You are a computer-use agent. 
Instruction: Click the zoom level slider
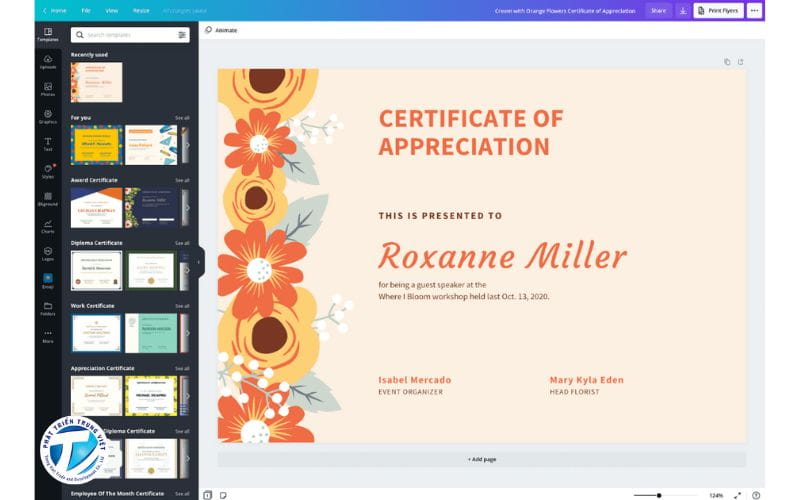[665, 495]
